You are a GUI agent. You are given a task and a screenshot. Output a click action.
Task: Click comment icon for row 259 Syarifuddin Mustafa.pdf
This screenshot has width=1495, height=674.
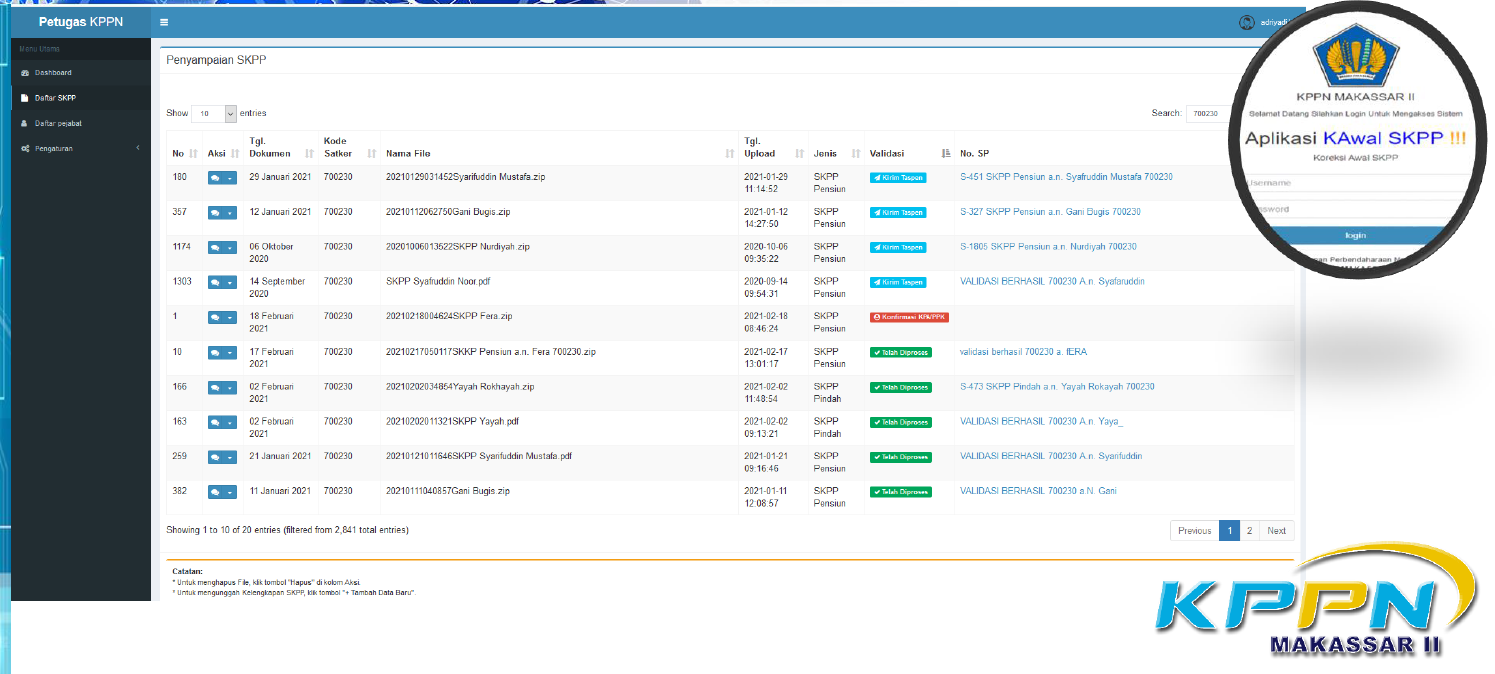(x=216, y=458)
